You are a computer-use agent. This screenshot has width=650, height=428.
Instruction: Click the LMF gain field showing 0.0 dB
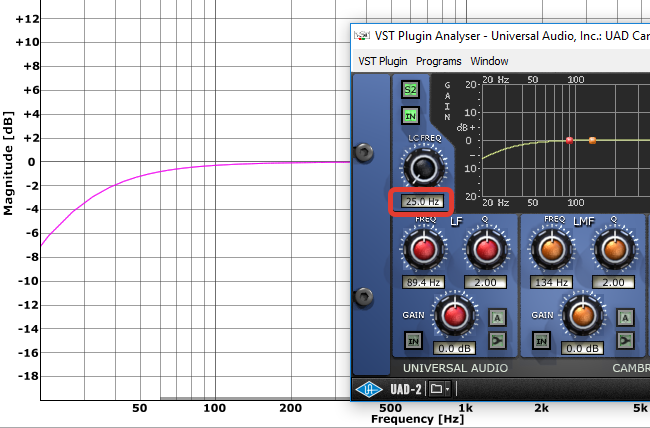click(x=582, y=348)
